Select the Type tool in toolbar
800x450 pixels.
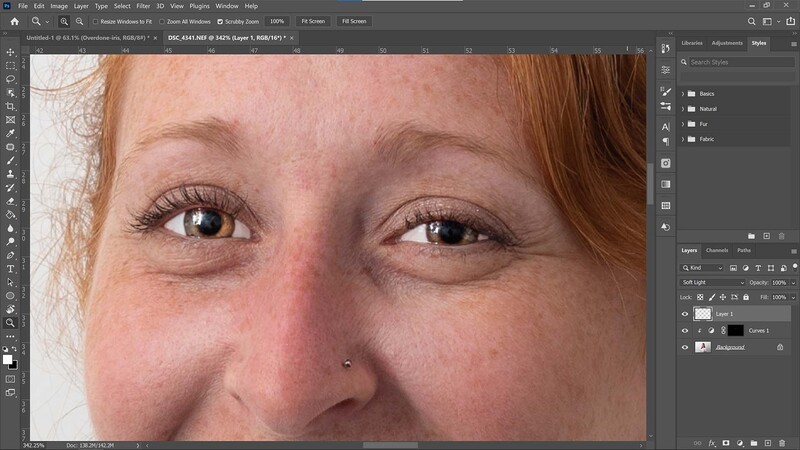pyautogui.click(x=10, y=269)
